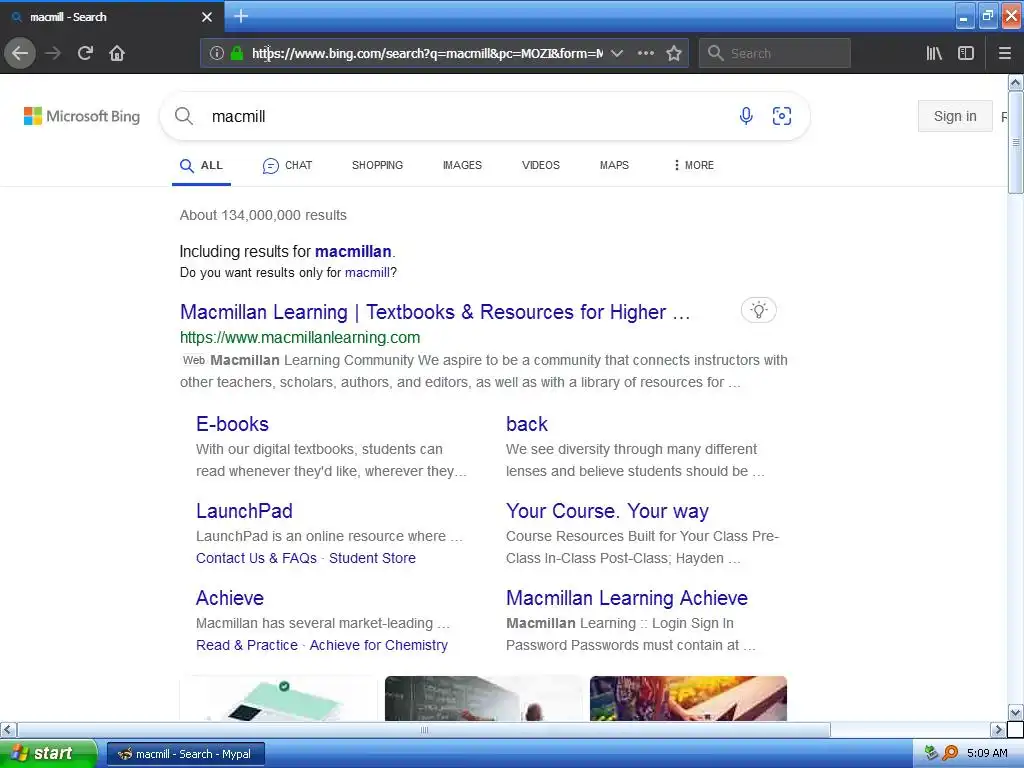Open the LaunchPad sublink
Viewport: 1024px width, 768px height.
coord(244,511)
